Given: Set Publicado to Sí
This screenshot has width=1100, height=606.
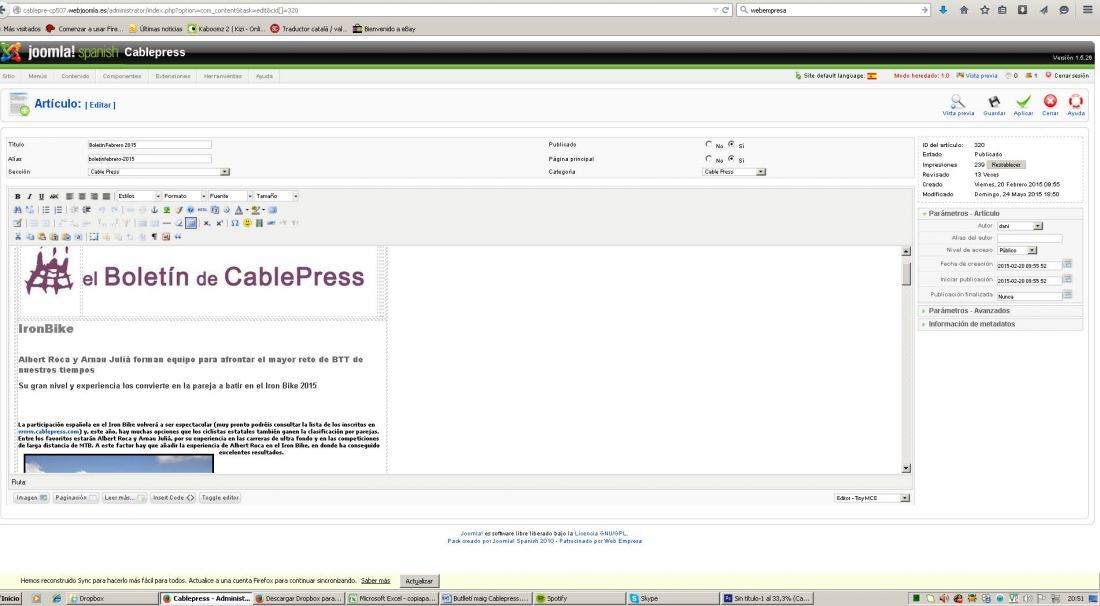Looking at the screenshot, I should click(731, 144).
